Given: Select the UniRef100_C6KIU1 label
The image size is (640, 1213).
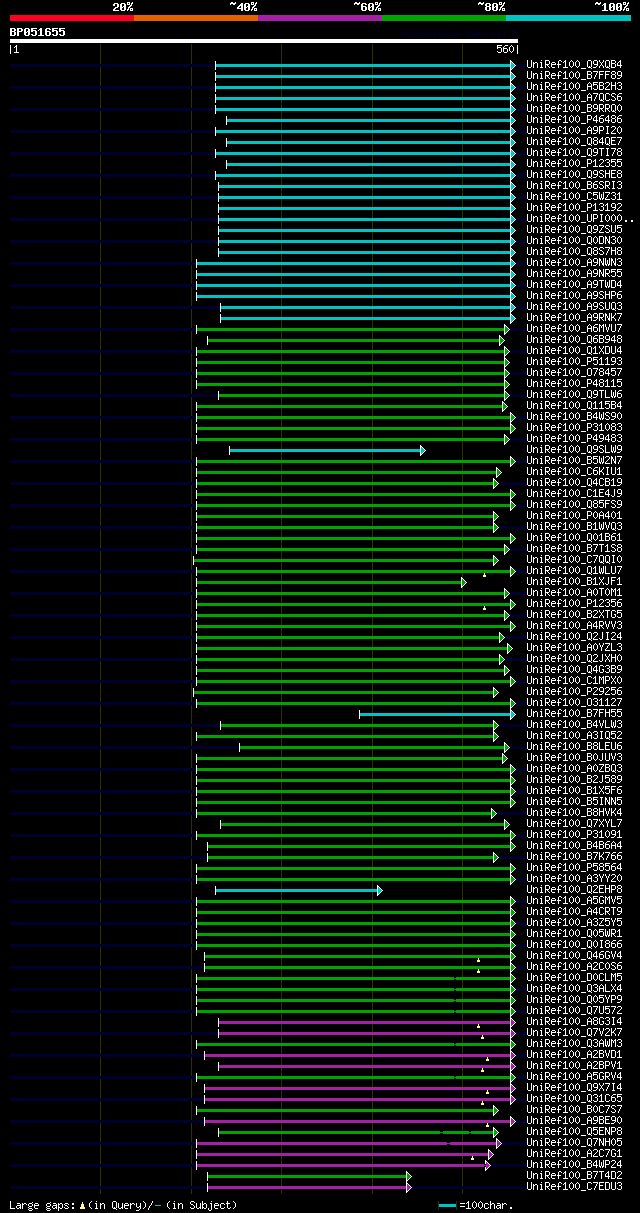Looking at the screenshot, I should [x=574, y=472].
